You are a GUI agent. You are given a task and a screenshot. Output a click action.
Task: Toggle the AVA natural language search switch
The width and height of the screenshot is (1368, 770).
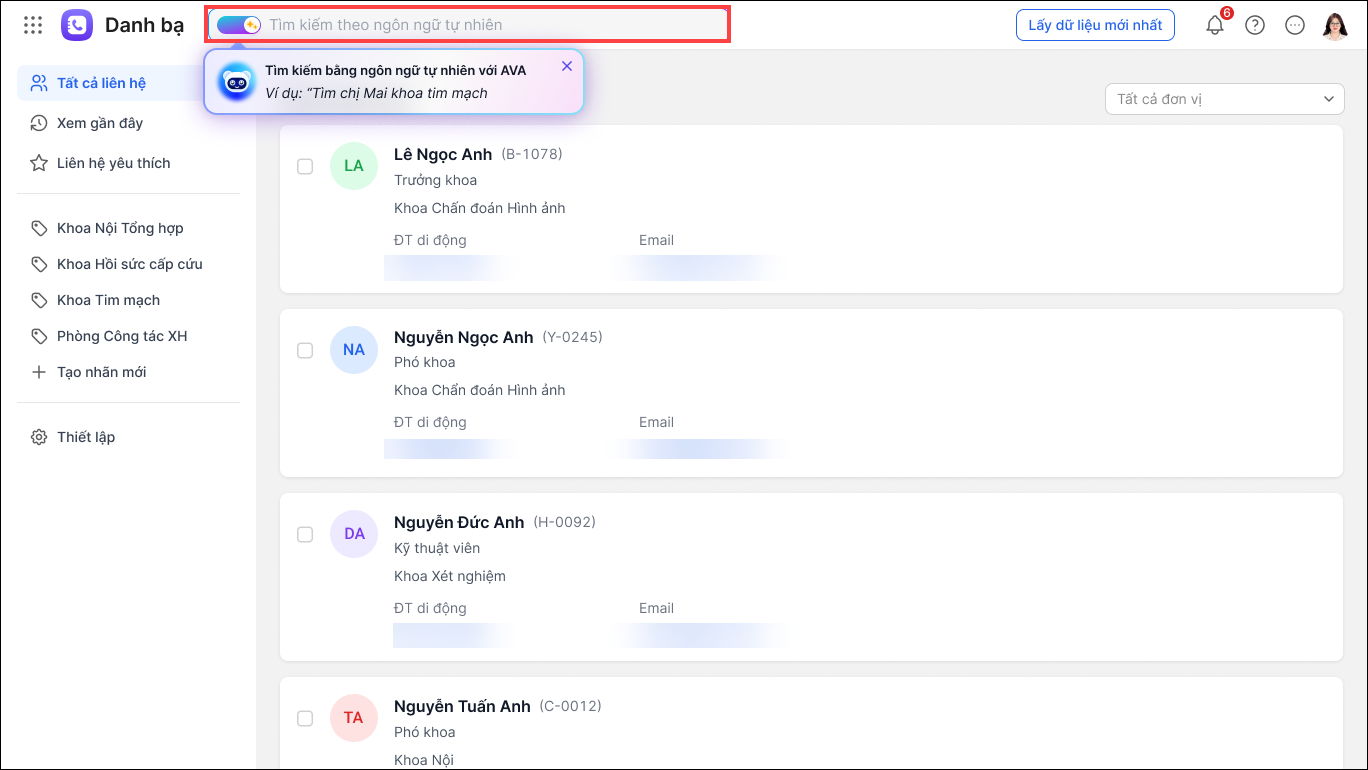coord(238,25)
